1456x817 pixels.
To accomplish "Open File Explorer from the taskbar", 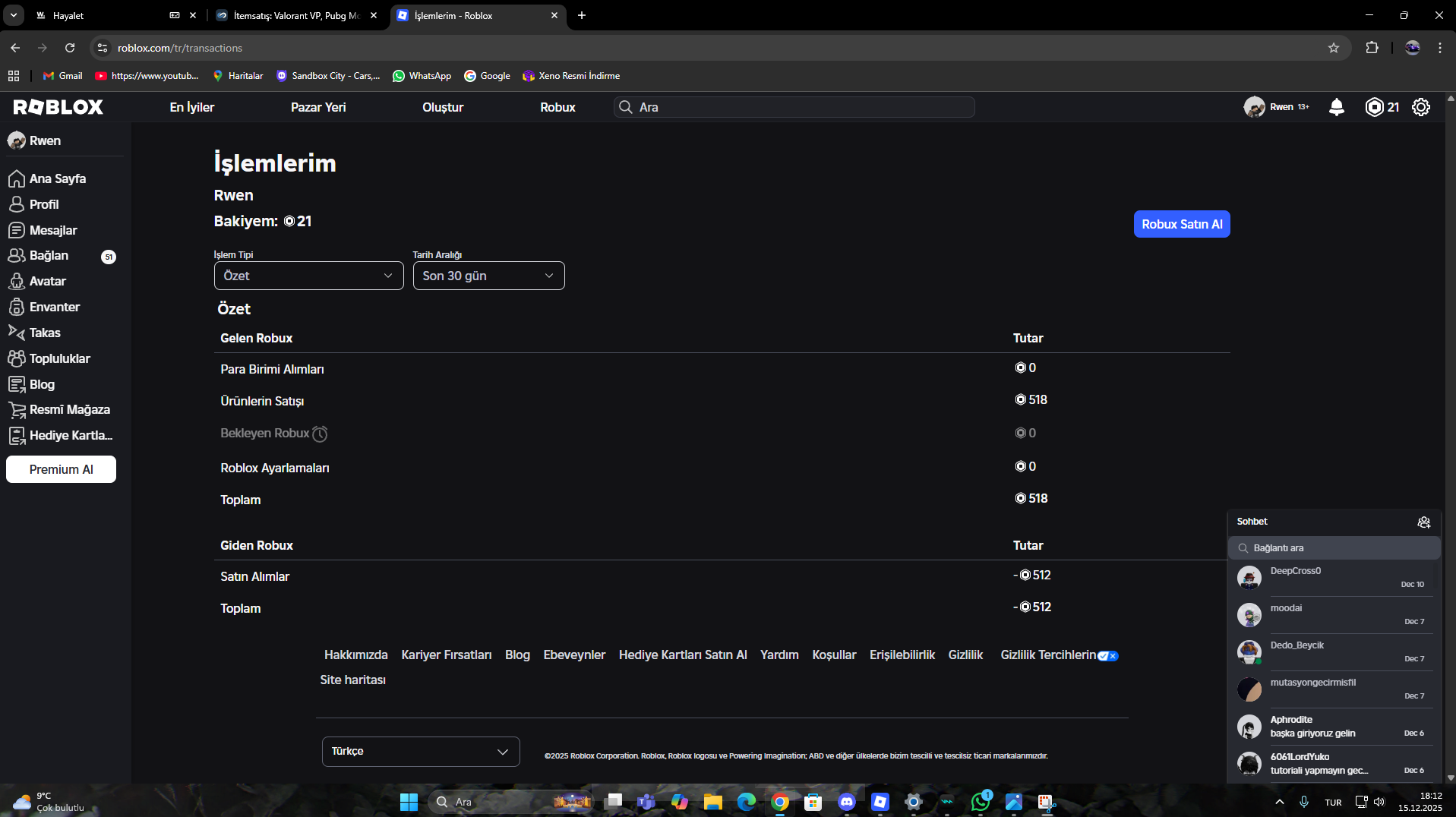I will point(713,802).
